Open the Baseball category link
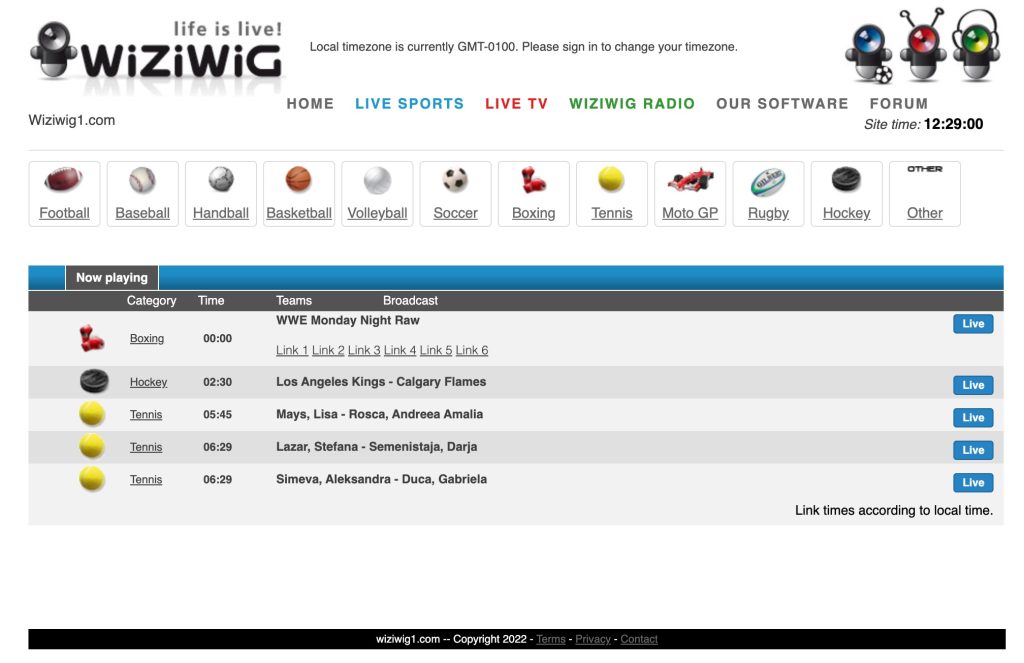This screenshot has width=1024, height=663. tap(142, 213)
